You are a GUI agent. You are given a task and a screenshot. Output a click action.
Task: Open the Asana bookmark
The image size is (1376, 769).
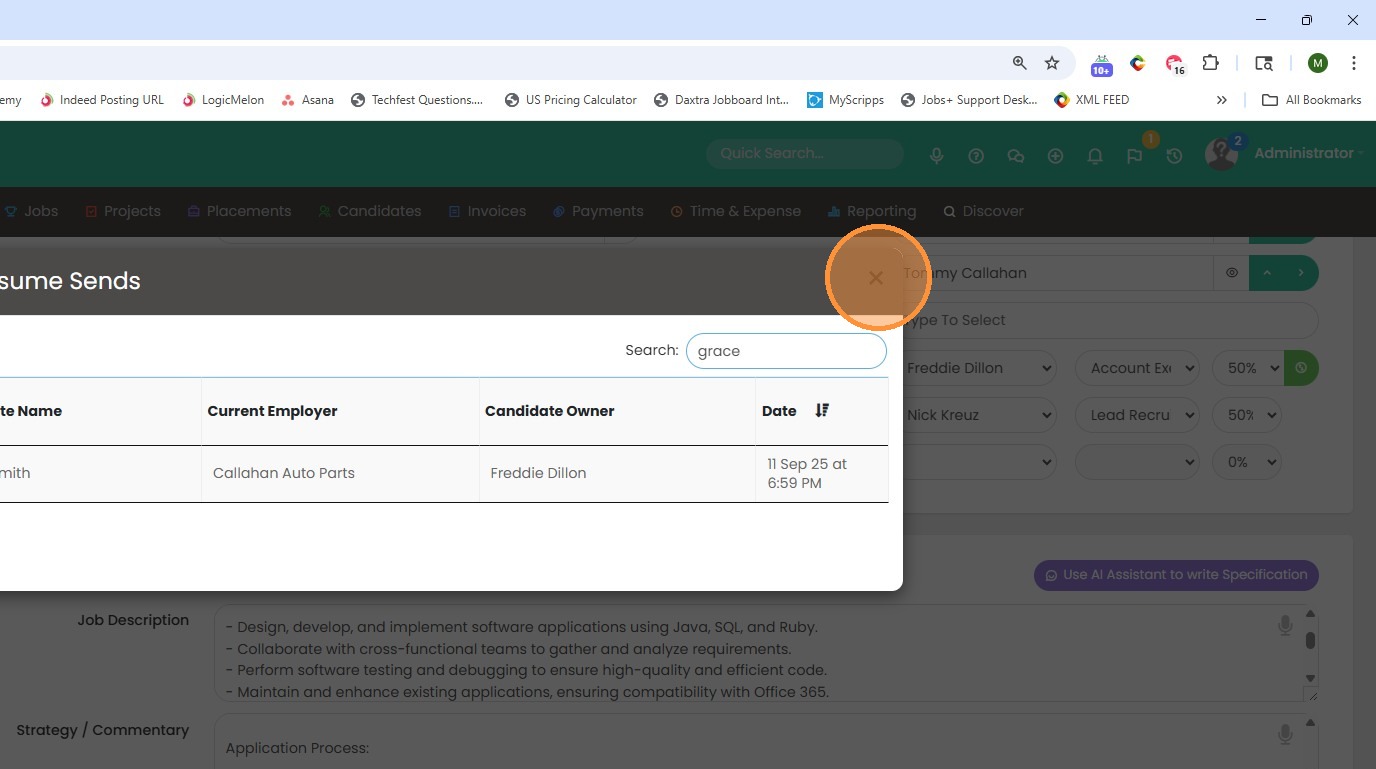point(308,100)
